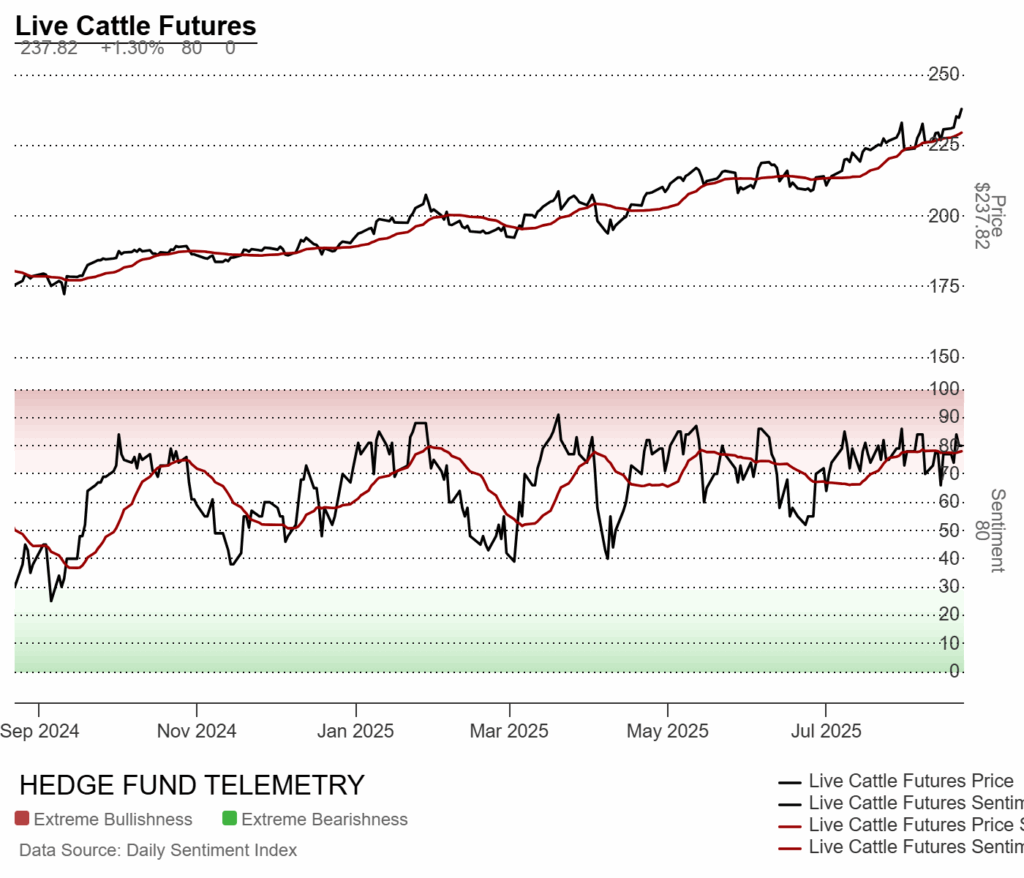The height and width of the screenshot is (878, 1024).
Task: Click the Extreme Bearishness label text
Action: (325, 819)
